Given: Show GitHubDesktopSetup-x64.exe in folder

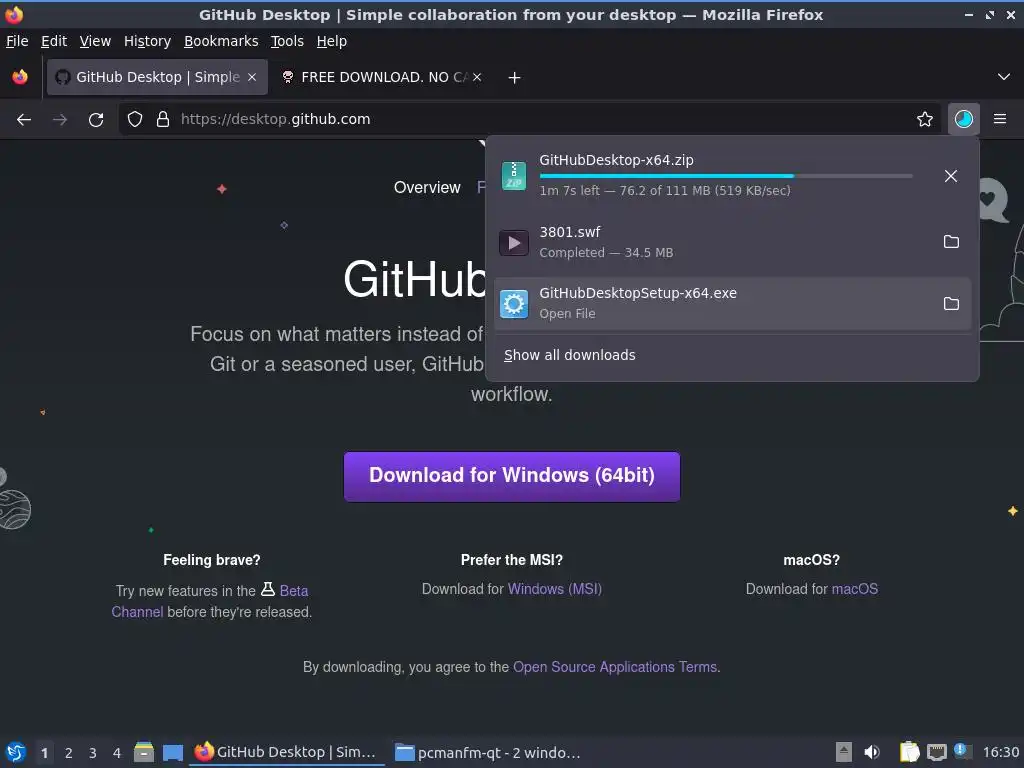Looking at the screenshot, I should pyautogui.click(x=952, y=304).
